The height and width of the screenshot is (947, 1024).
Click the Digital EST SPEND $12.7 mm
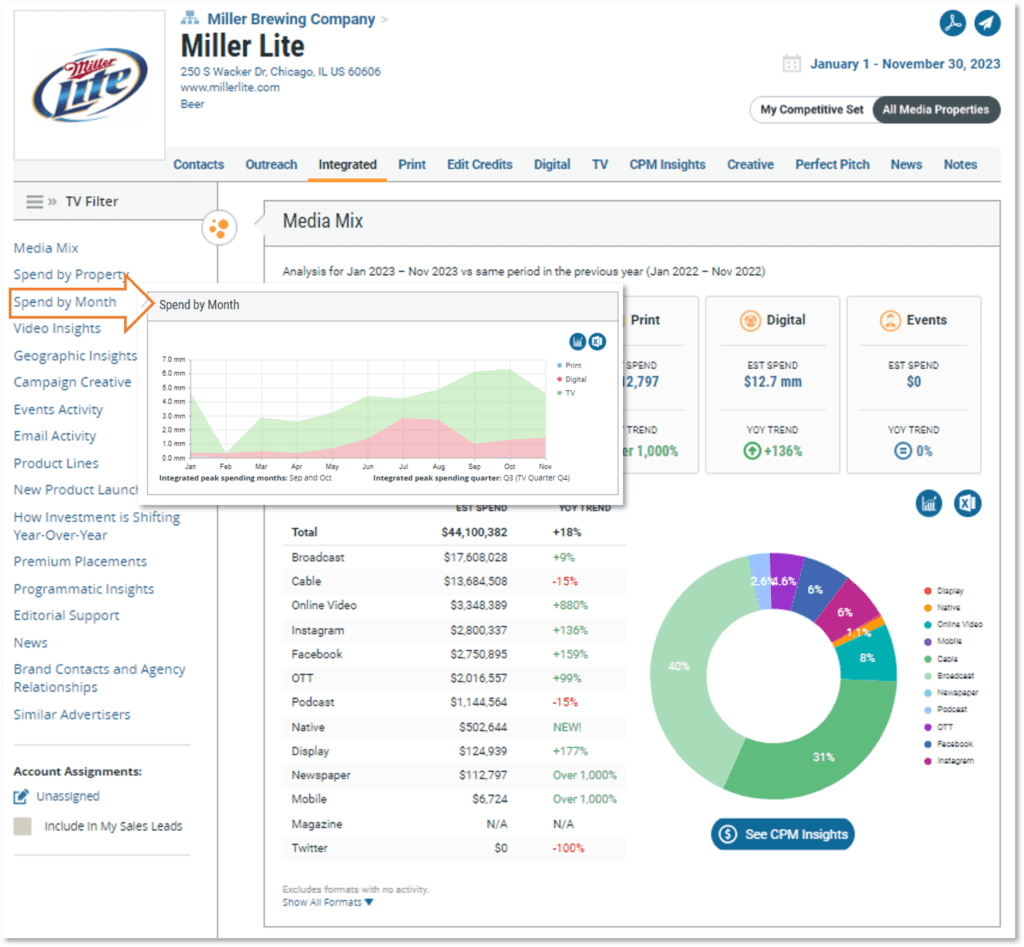click(773, 382)
